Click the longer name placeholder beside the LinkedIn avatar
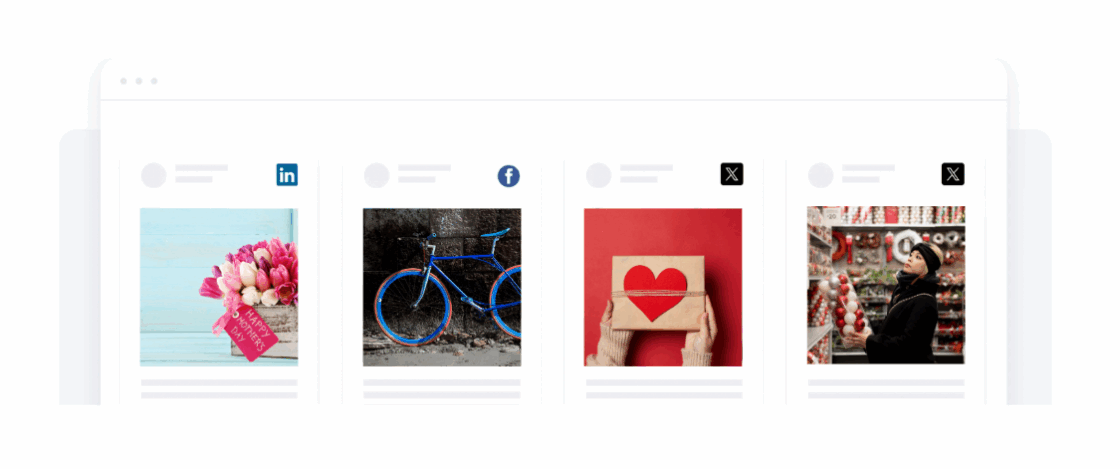Viewport: 1120px width, 469px height. pyautogui.click(x=201, y=168)
